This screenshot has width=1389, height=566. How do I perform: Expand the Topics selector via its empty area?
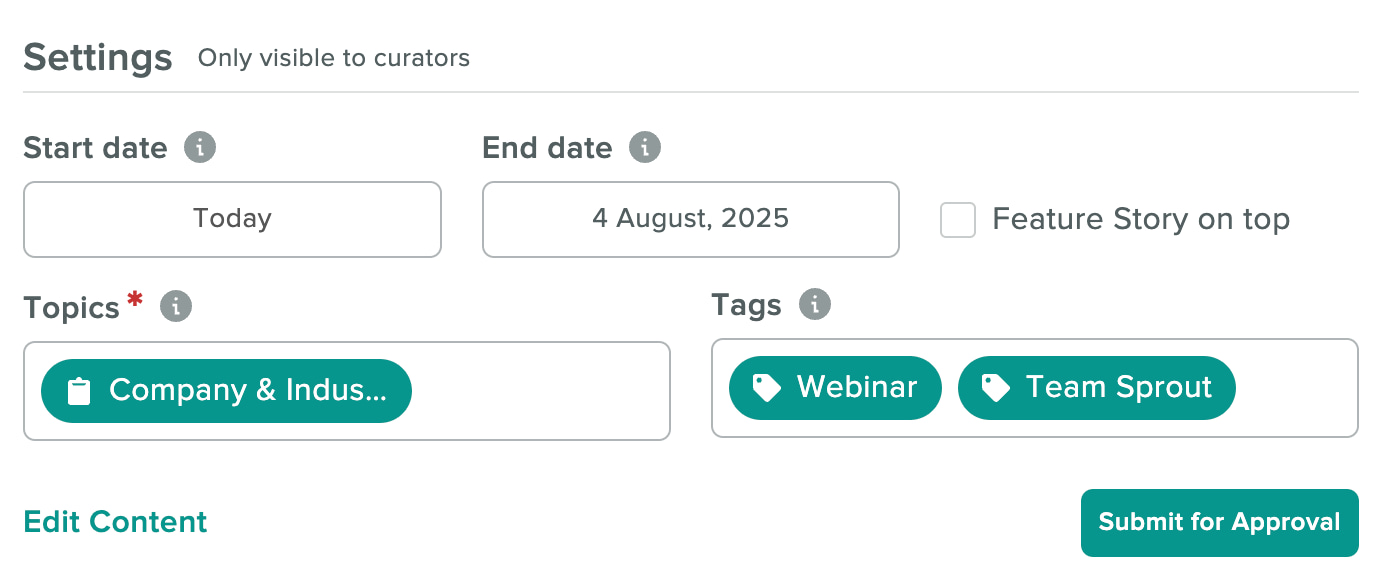click(x=540, y=391)
